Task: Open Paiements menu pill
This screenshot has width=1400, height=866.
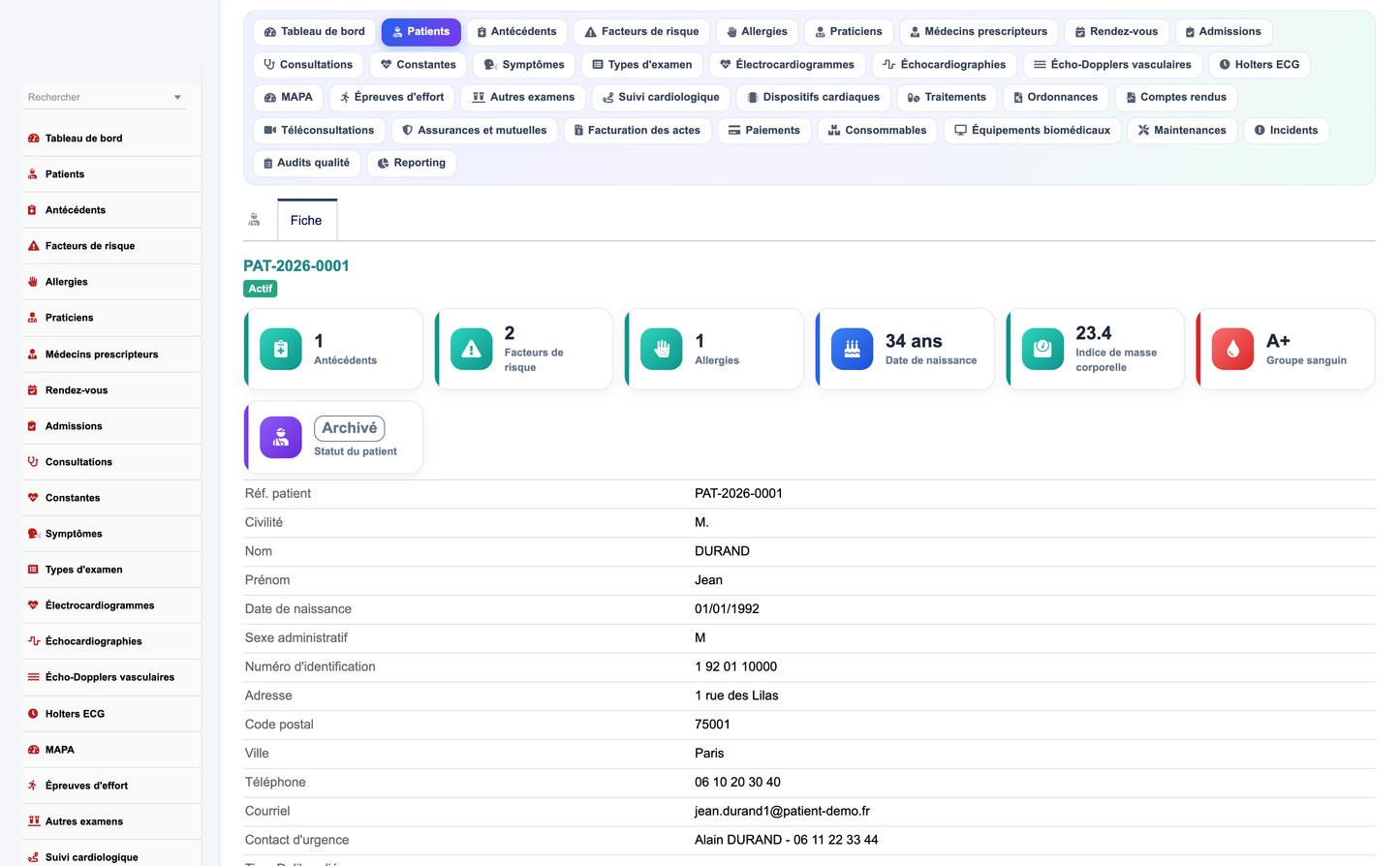Action: (x=764, y=130)
